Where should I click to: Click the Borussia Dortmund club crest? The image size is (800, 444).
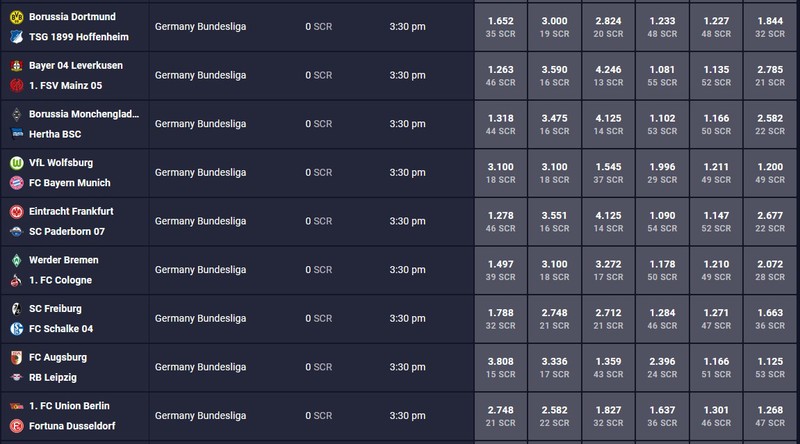pyautogui.click(x=16, y=17)
